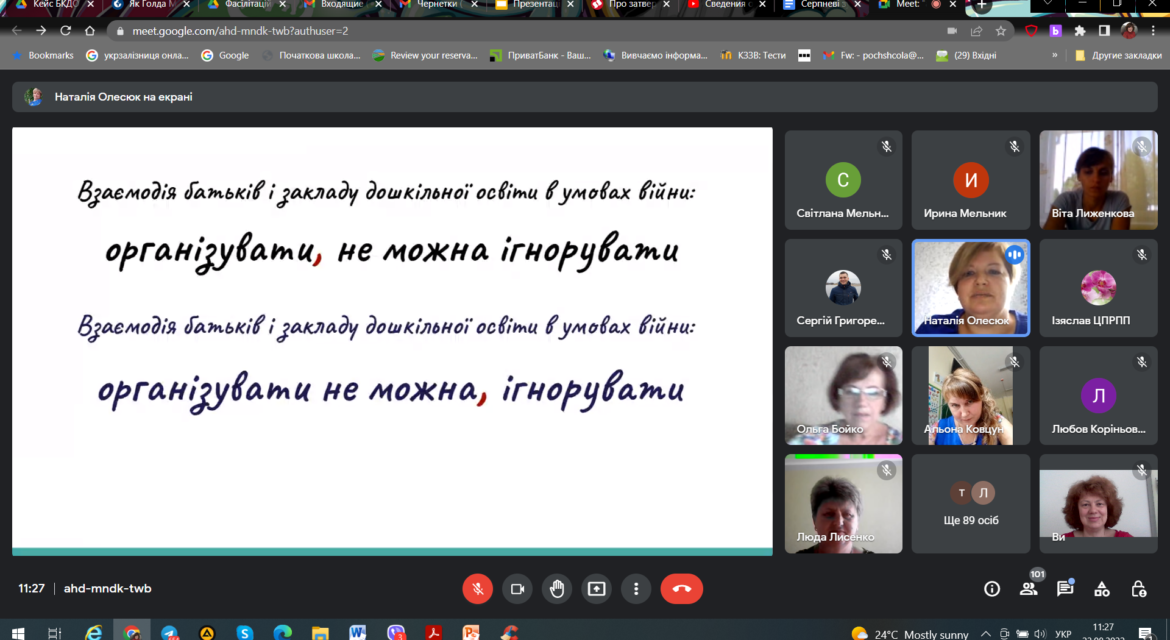Leave the call with the red hang-up button
Viewport: 1170px width, 640px height.
point(681,589)
